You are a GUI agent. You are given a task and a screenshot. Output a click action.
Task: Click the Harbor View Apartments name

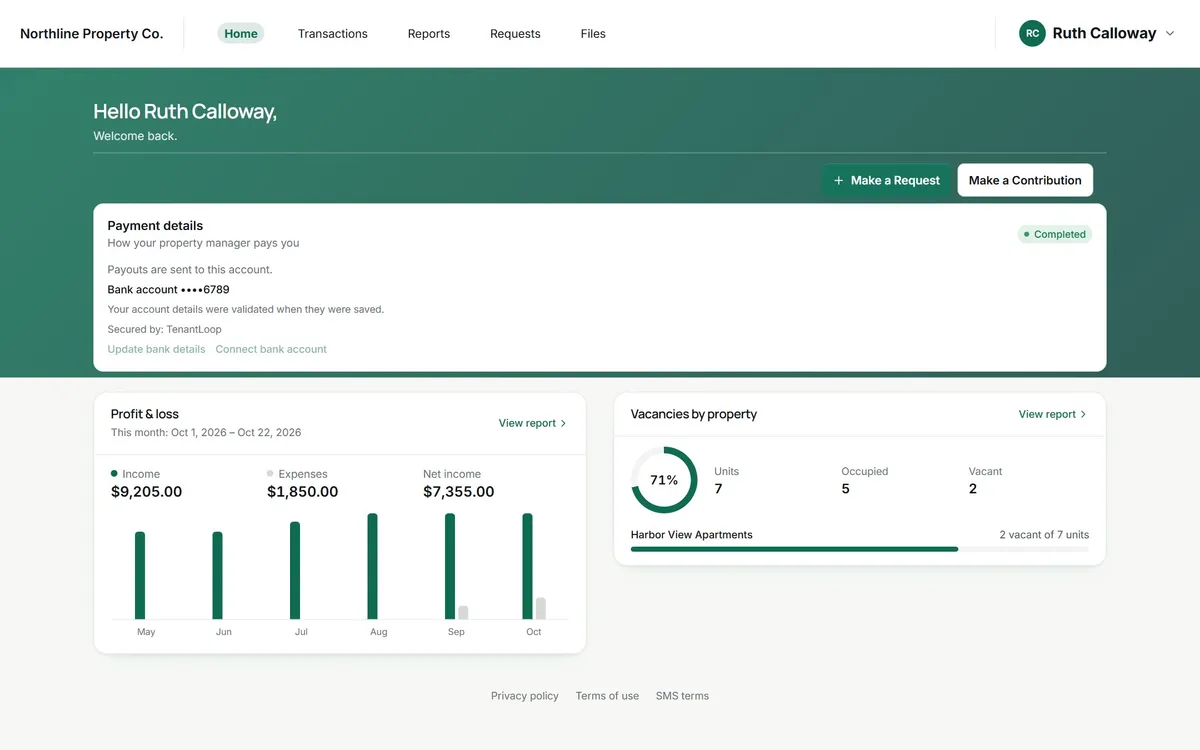point(692,535)
